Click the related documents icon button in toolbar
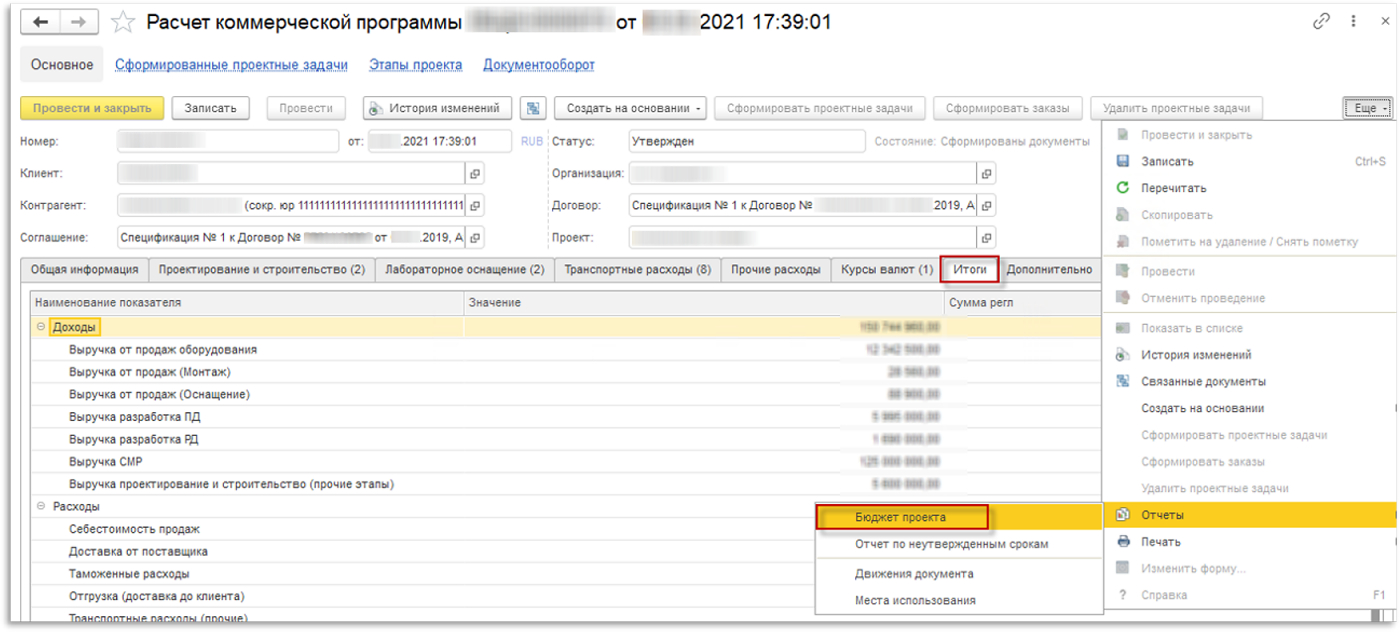1400x632 pixels. 533,108
